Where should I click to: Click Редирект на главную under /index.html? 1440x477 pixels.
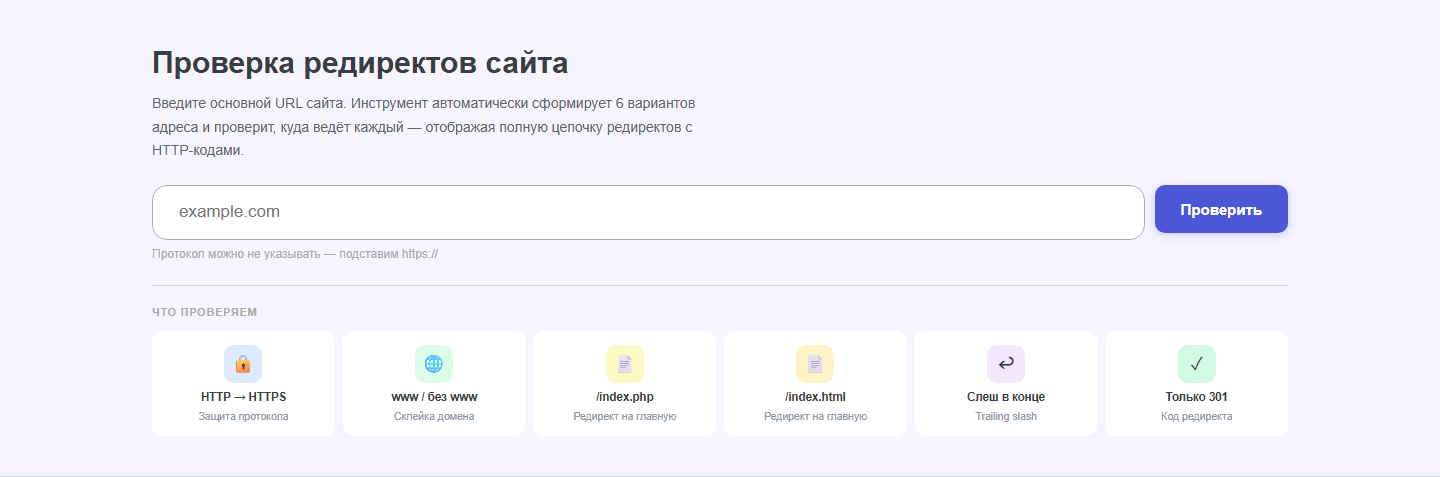click(x=815, y=416)
